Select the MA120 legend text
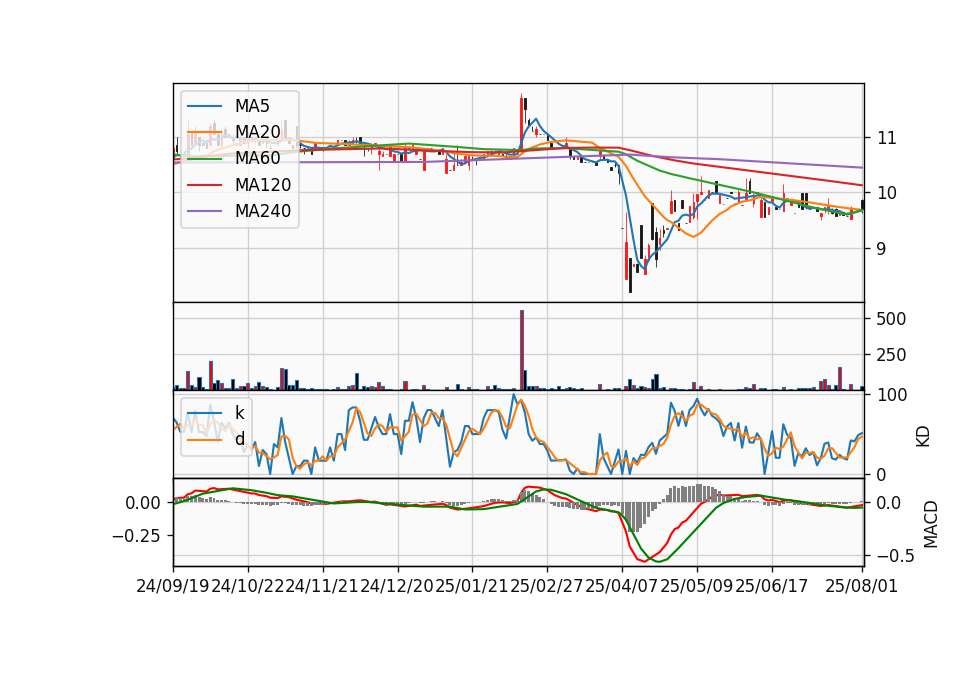960x690 pixels. coord(263,184)
